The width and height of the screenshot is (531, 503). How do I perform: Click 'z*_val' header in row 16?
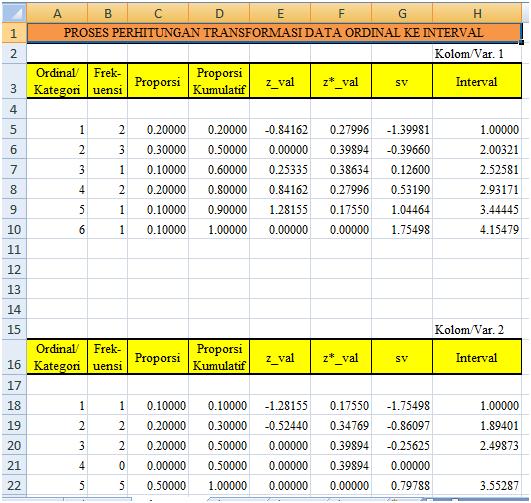(341, 357)
